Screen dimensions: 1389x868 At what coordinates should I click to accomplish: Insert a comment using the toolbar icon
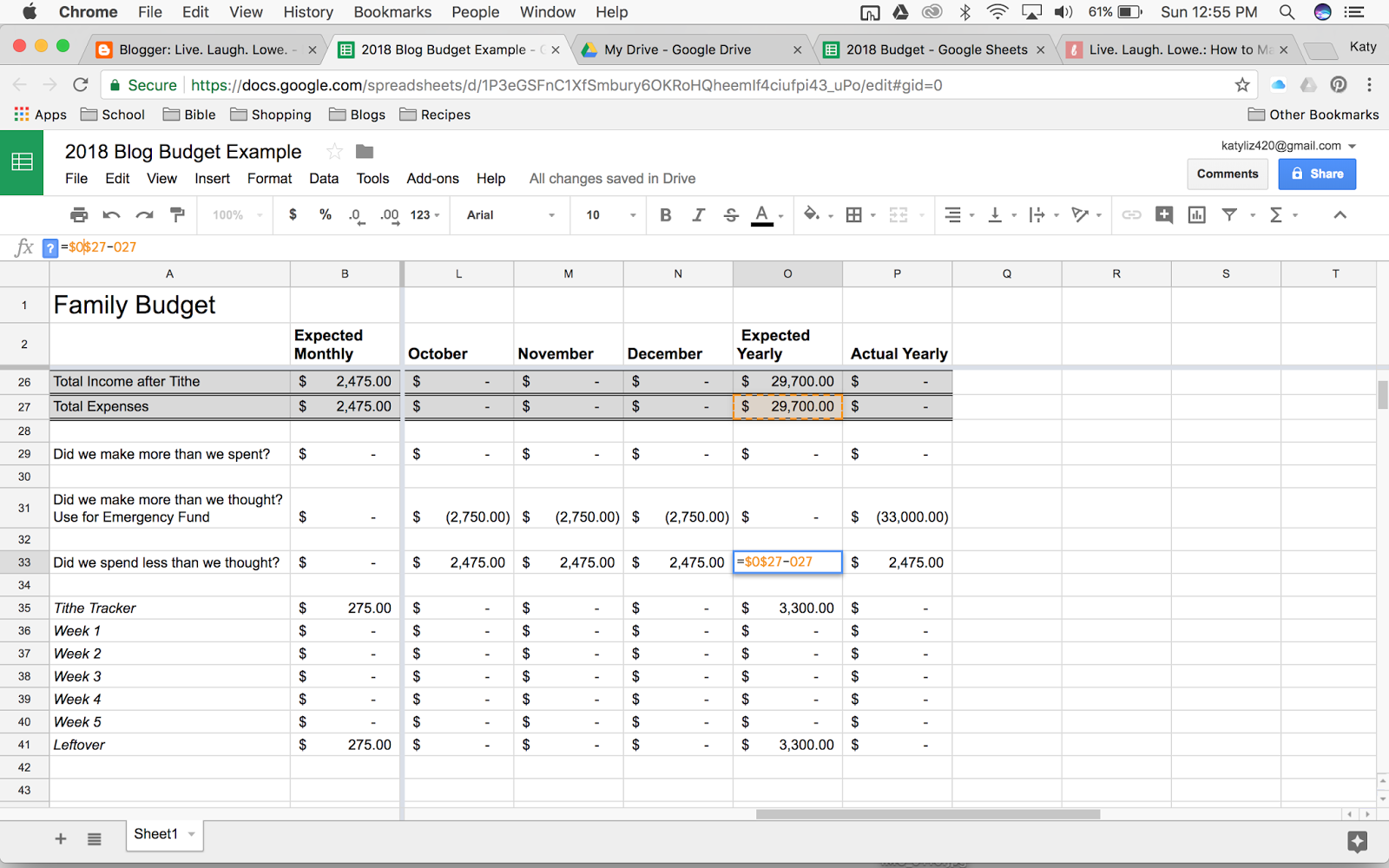point(1164,214)
